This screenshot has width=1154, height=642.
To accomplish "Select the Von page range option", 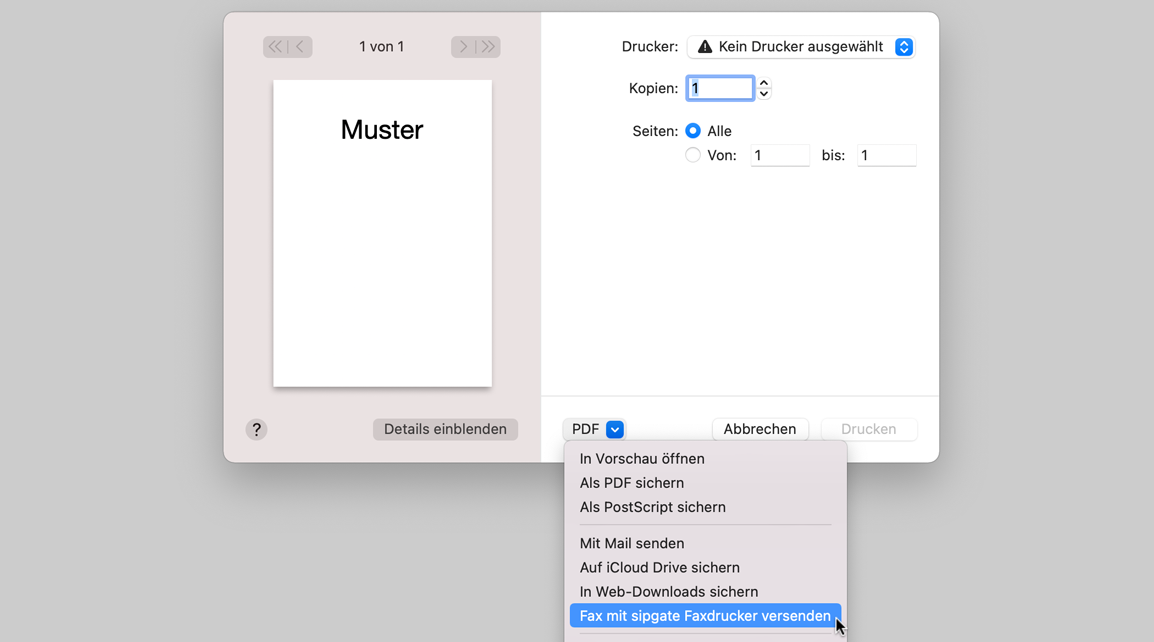I will coord(692,155).
